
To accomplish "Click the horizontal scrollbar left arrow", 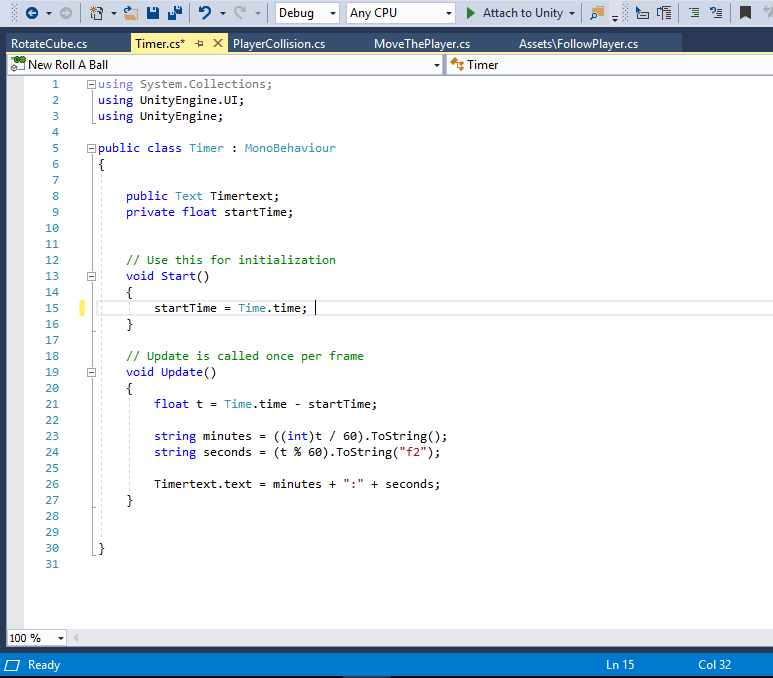I will click(75, 638).
